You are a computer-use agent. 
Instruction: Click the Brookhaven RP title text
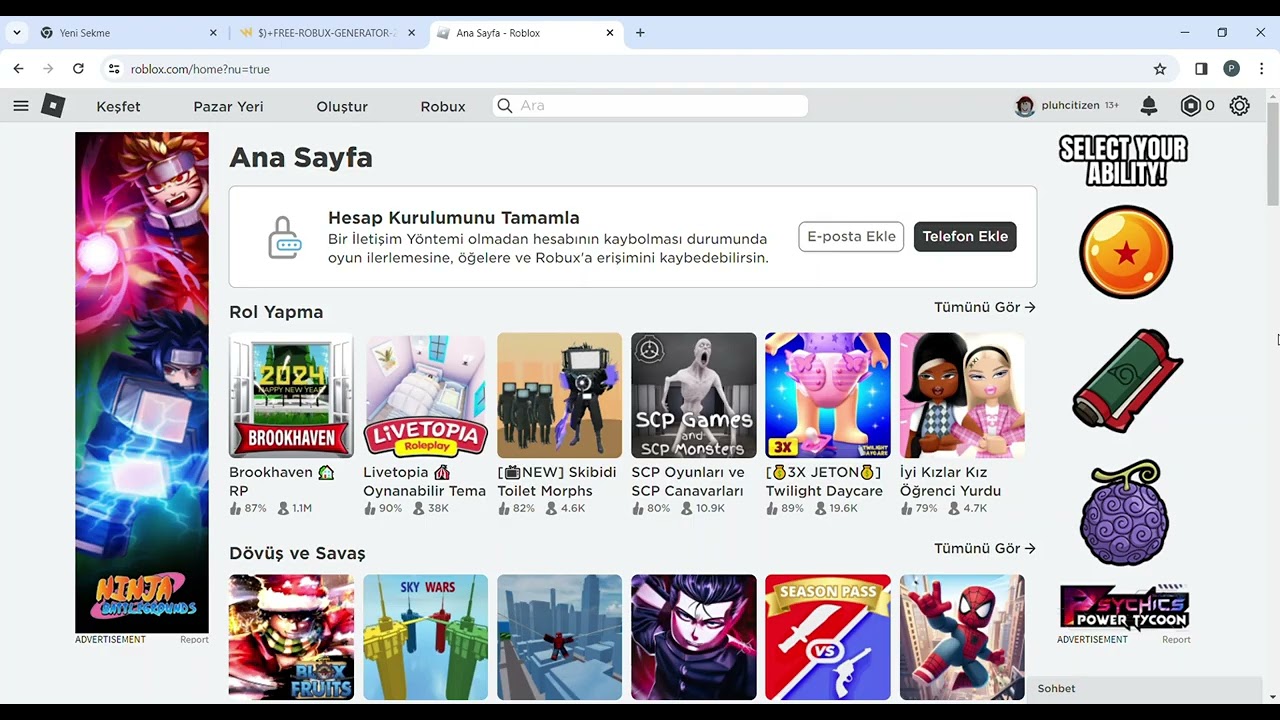281,481
